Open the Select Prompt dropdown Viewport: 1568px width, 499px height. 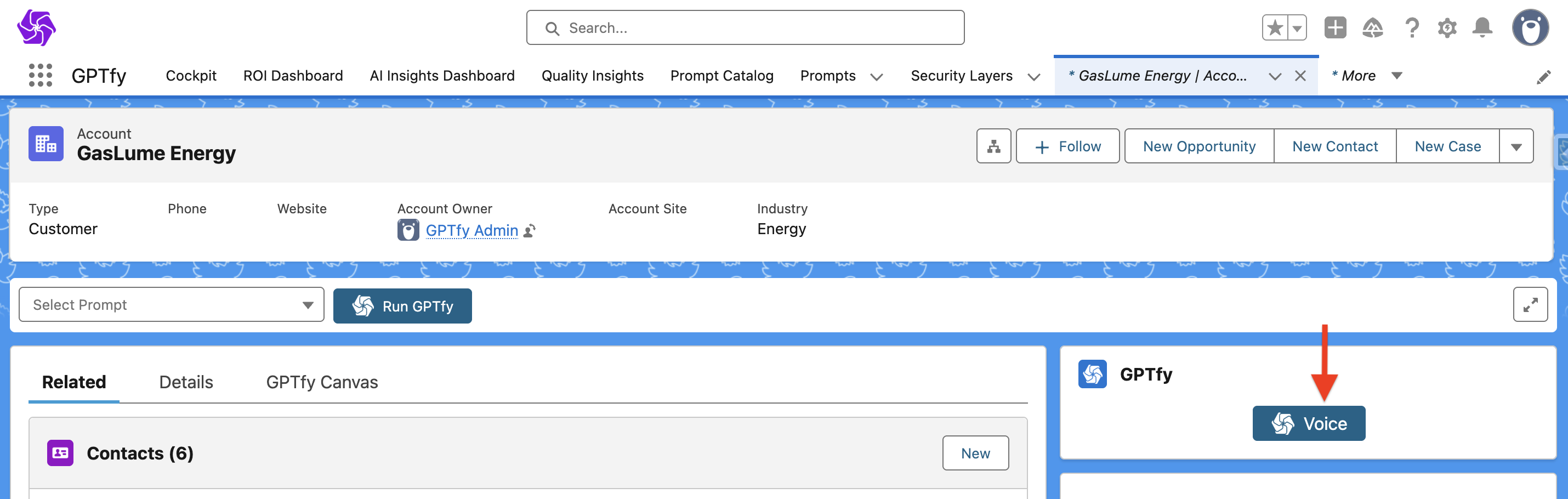pyautogui.click(x=171, y=304)
